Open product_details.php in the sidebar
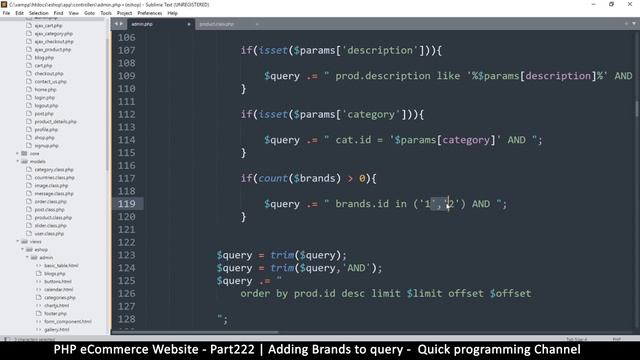Viewport: 640px width, 360px height. coord(56,122)
